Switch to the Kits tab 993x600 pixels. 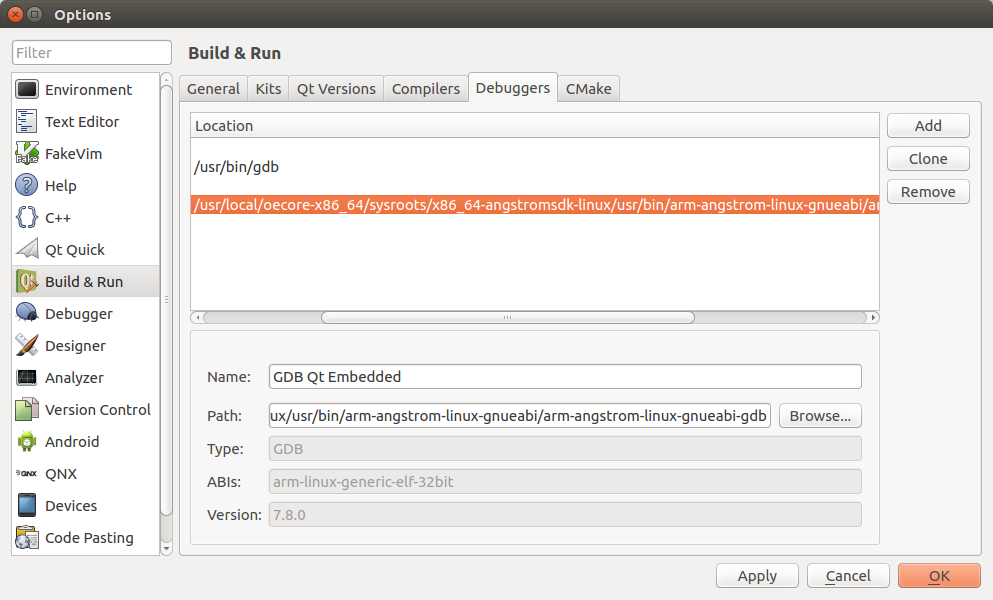click(268, 89)
